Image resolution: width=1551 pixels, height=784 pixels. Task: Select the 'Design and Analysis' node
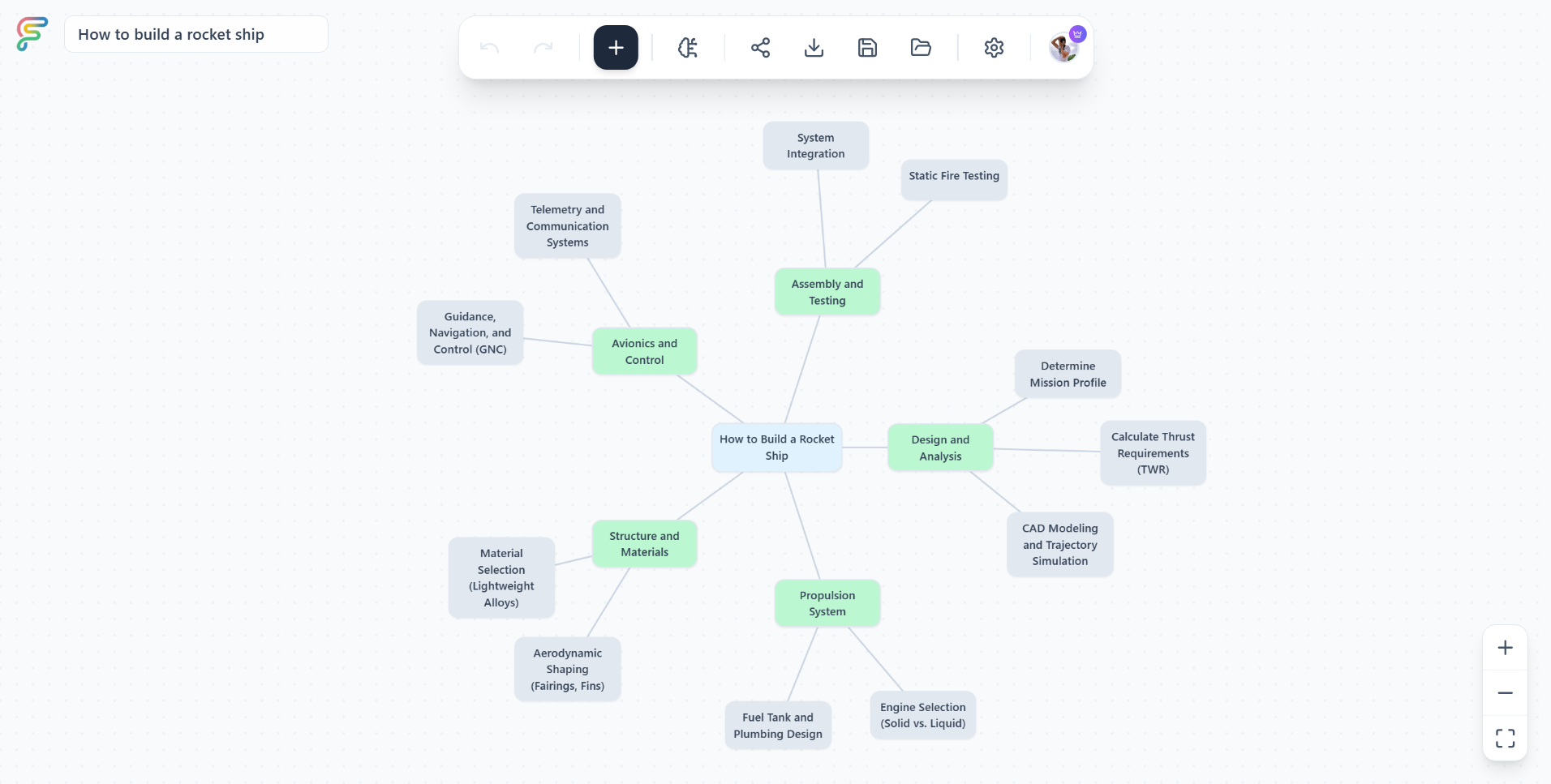point(940,447)
